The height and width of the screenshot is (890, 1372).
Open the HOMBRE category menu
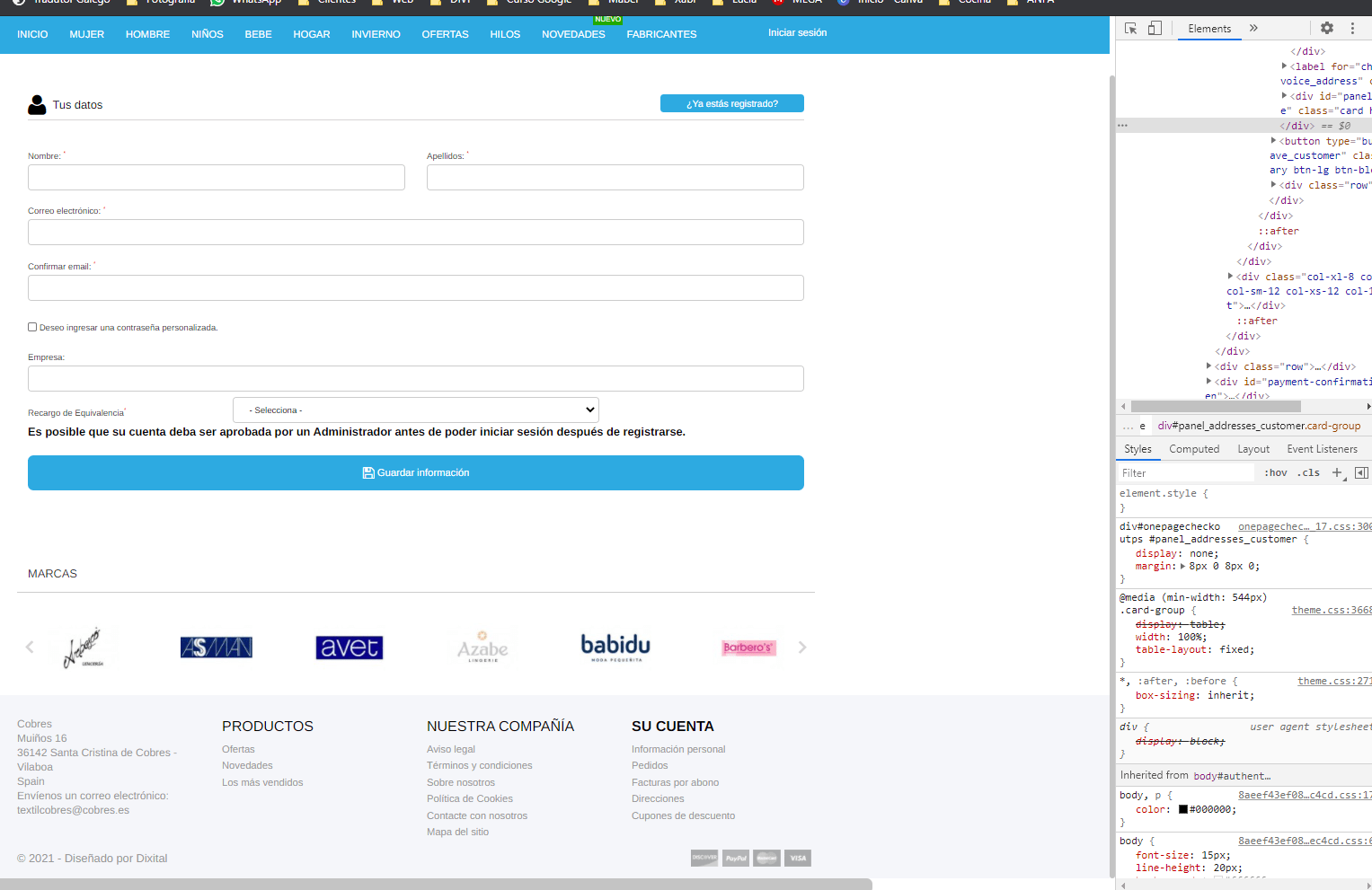pyautogui.click(x=148, y=34)
